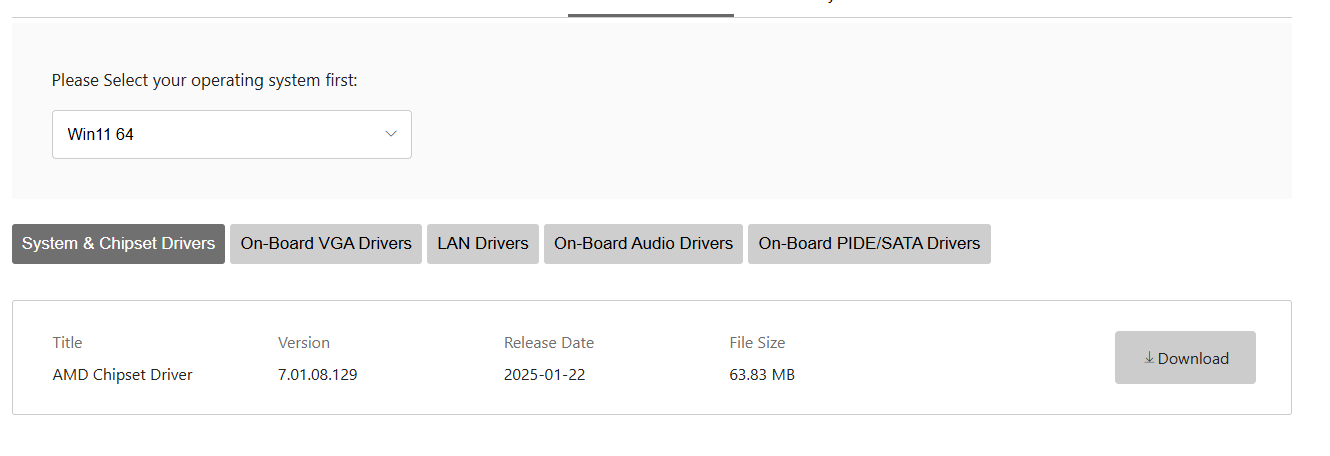1330x456 pixels.
Task: Download the AMD Chipset Driver
Action: click(x=1185, y=358)
